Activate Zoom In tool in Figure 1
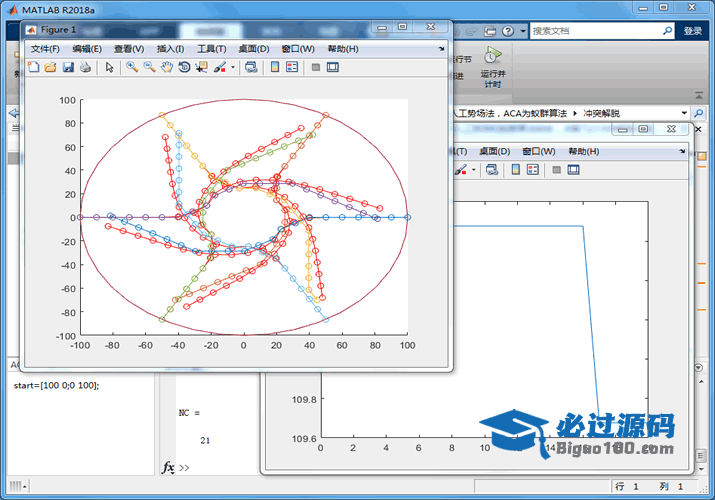Screen dimensions: 715x500 click(132, 67)
